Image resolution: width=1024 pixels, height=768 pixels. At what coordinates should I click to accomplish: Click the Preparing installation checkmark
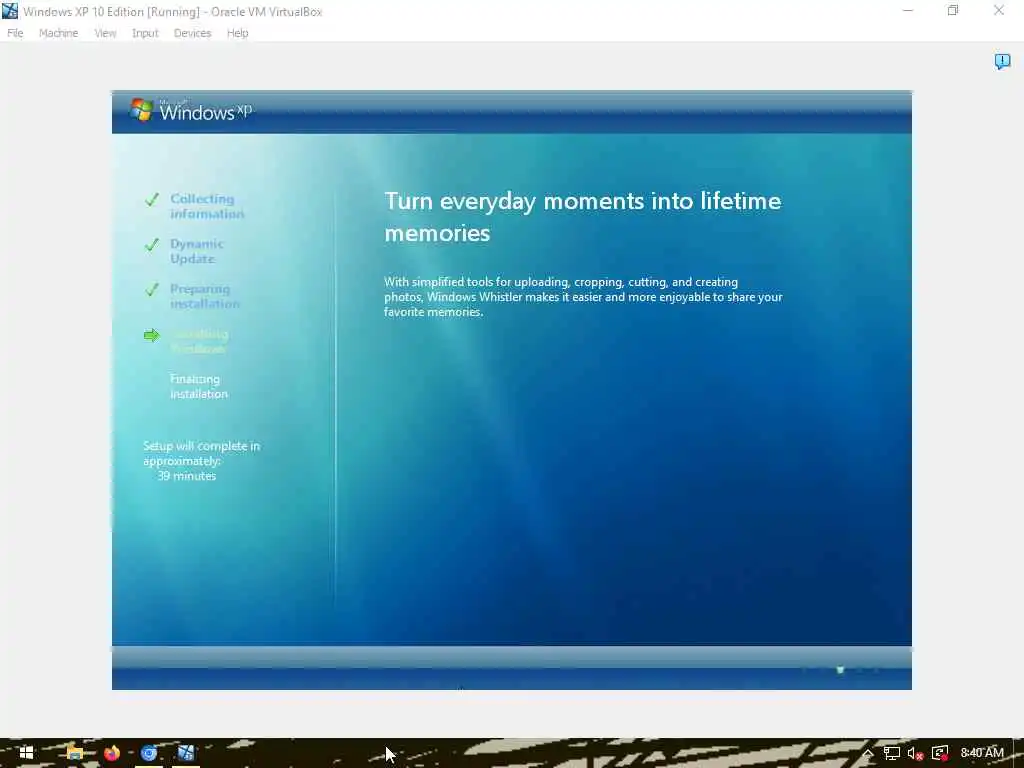152,289
